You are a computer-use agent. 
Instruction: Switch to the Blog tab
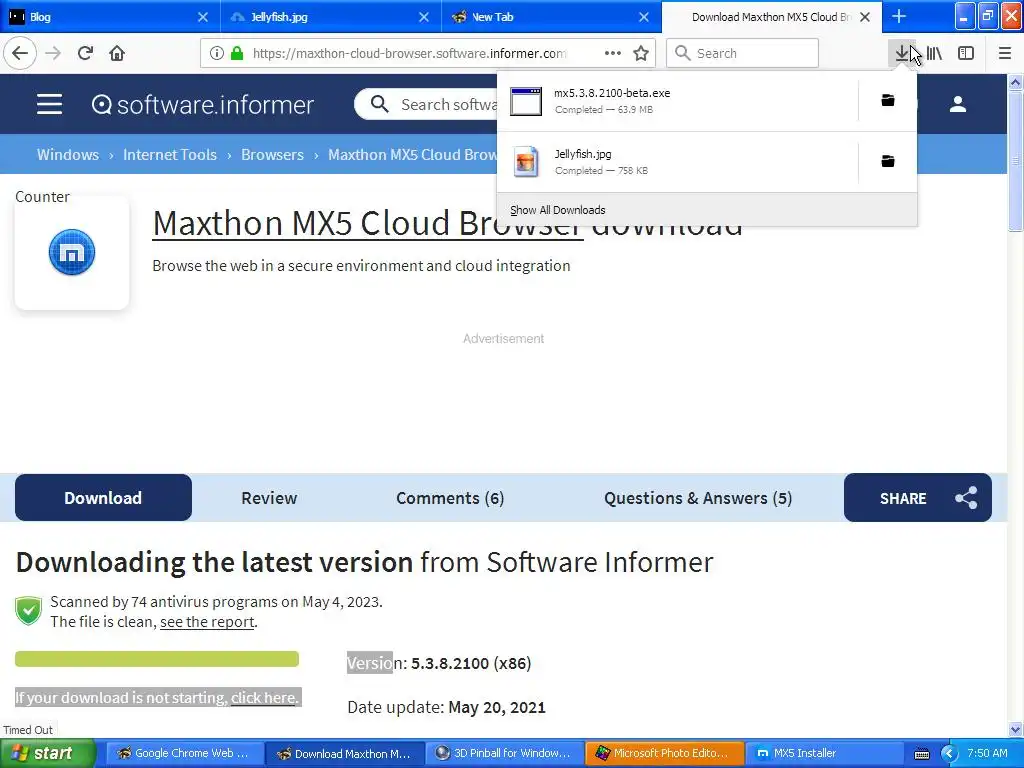click(110, 17)
